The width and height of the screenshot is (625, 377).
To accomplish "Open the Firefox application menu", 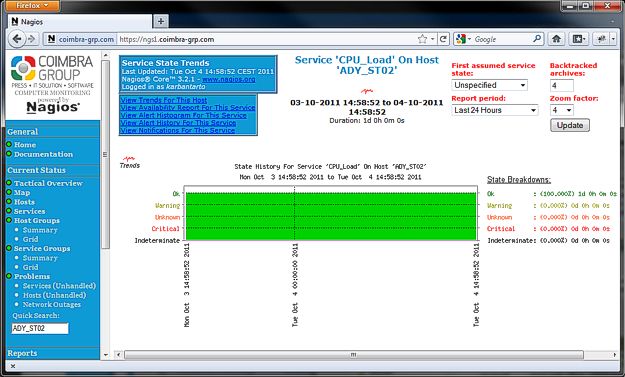I will point(33,6).
